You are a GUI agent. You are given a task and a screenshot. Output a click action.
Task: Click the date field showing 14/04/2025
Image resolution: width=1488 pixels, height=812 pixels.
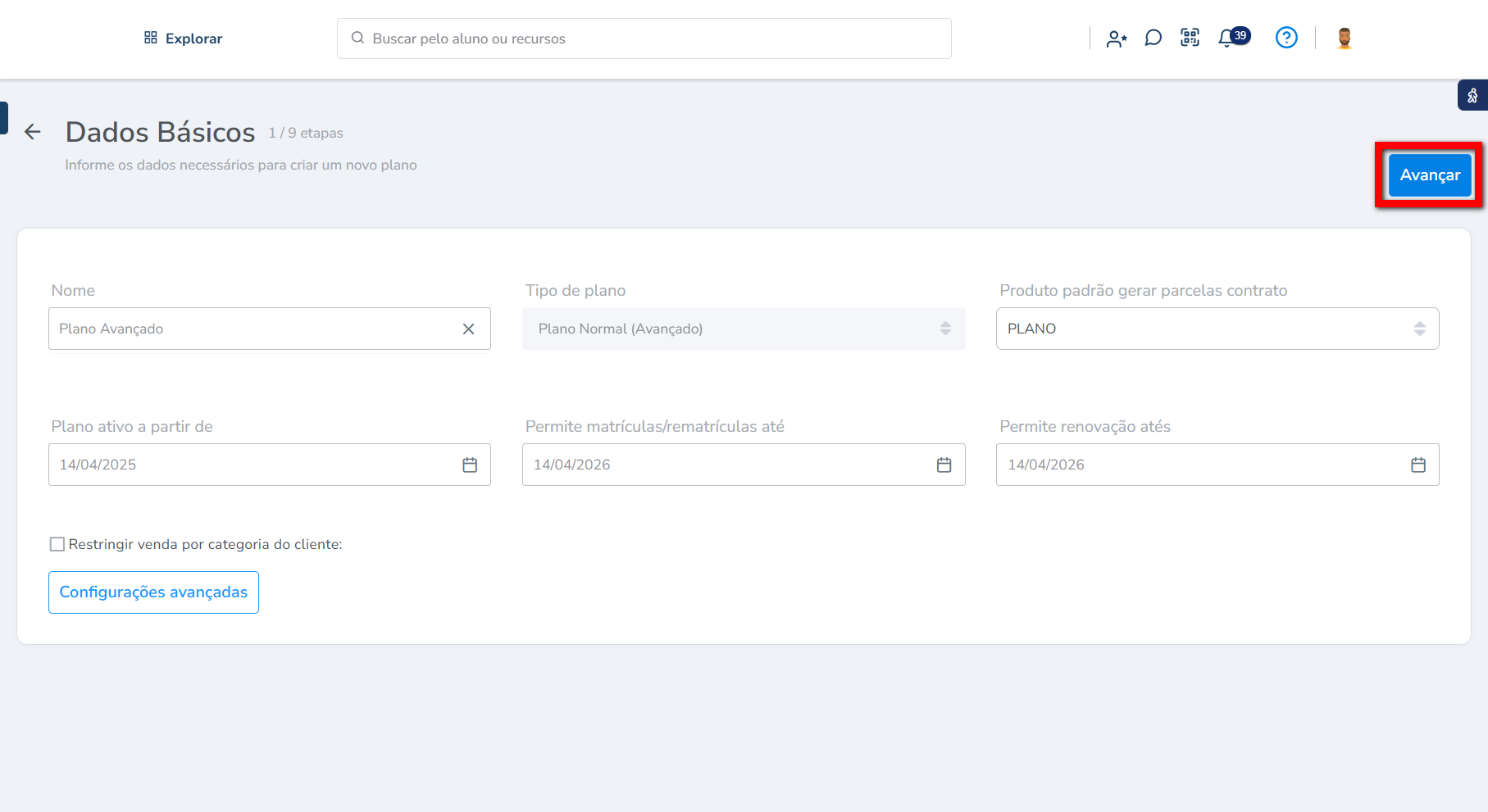[270, 465]
